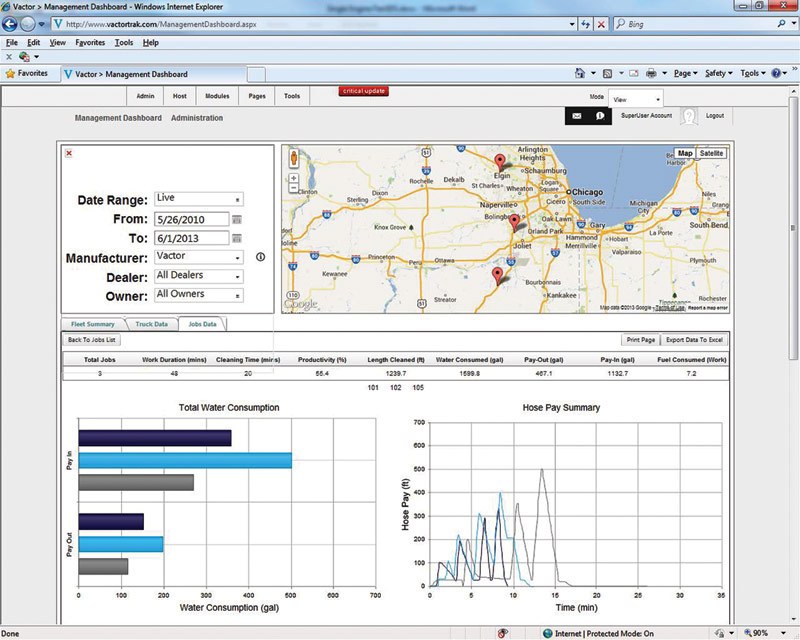This screenshot has width=800, height=640.
Task: Open the envelope messages icon
Action: pyautogui.click(x=577, y=116)
